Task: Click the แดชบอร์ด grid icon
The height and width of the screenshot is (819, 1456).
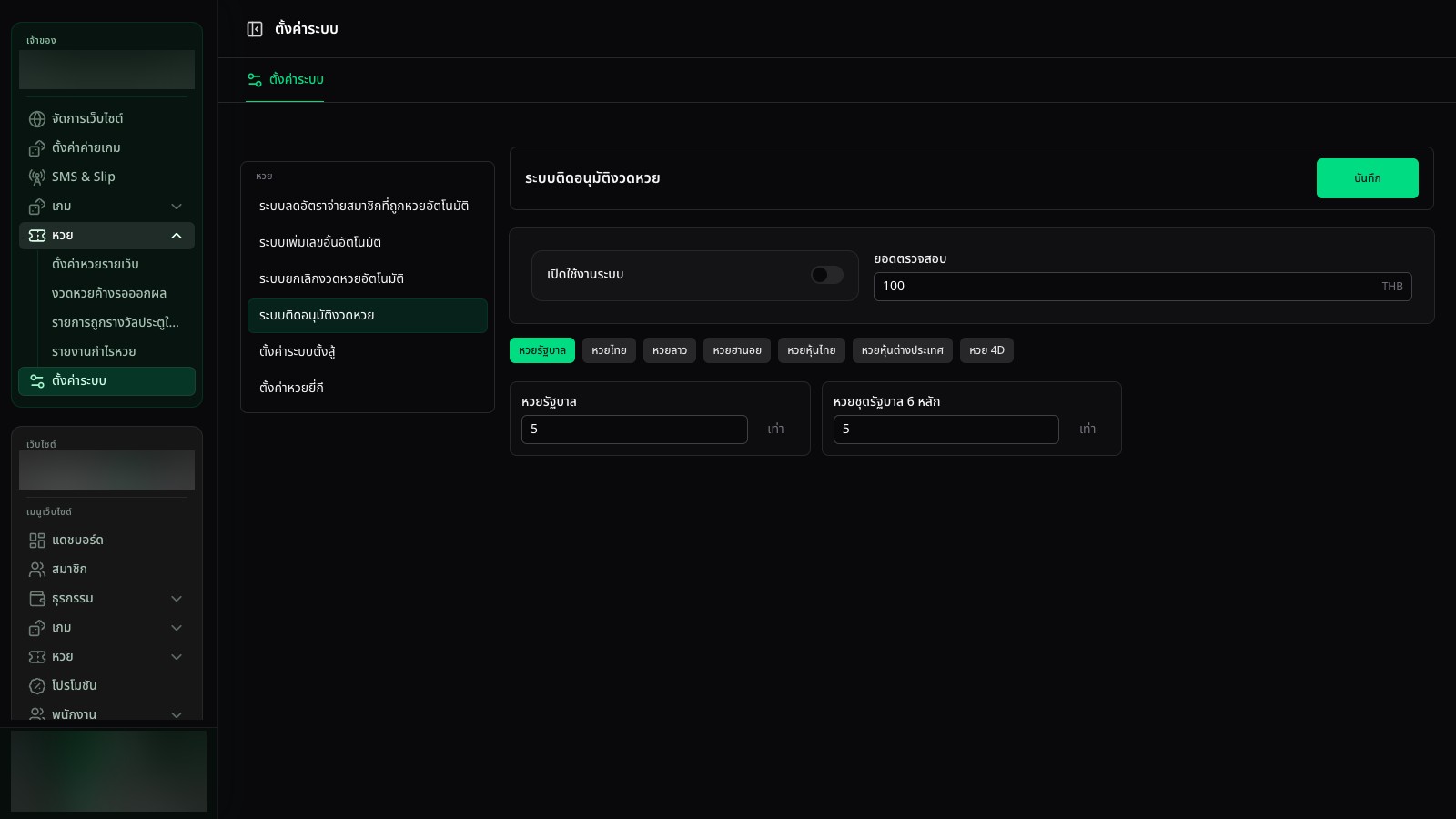Action: click(37, 541)
